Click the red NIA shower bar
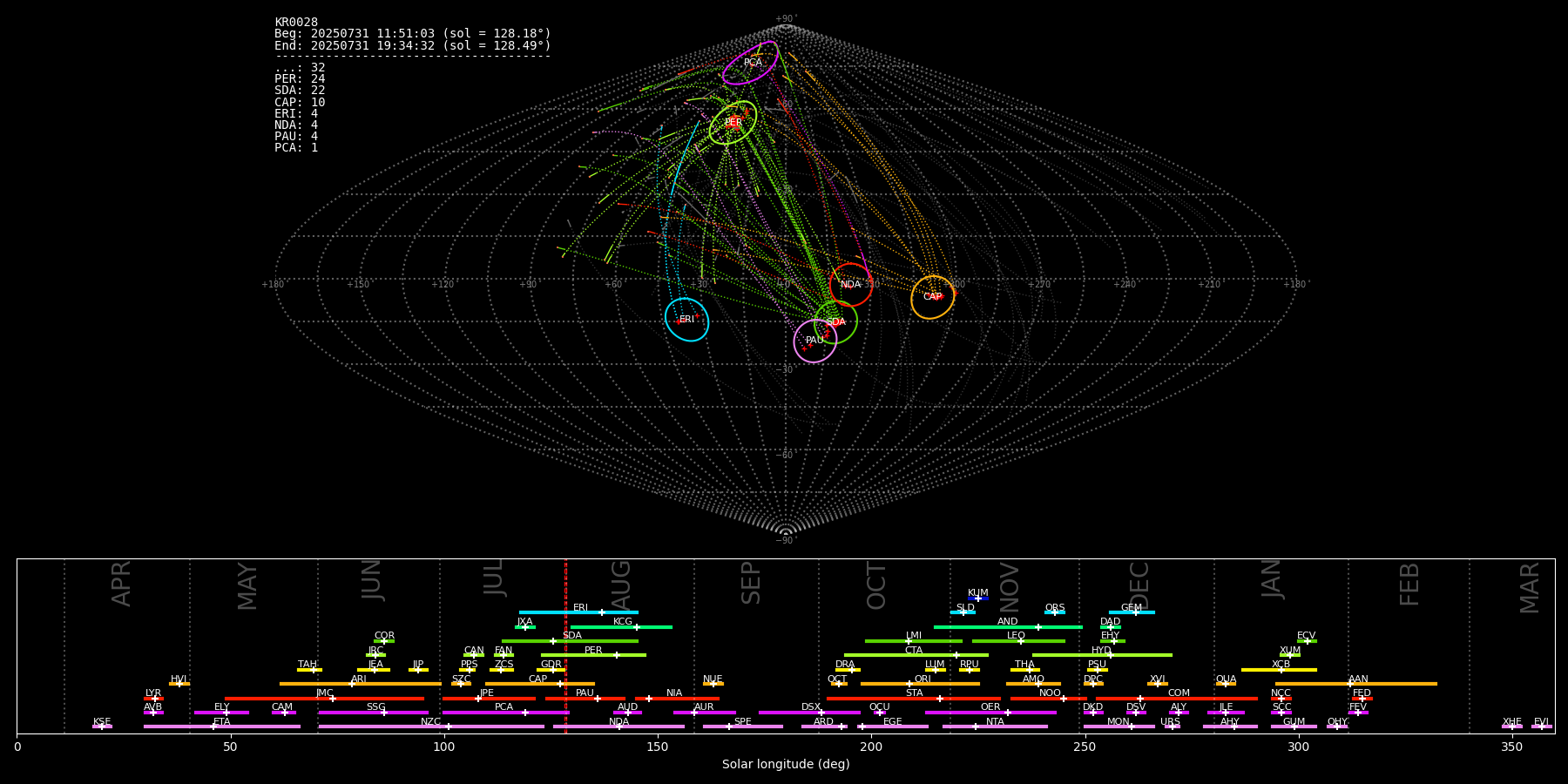 tap(677, 699)
